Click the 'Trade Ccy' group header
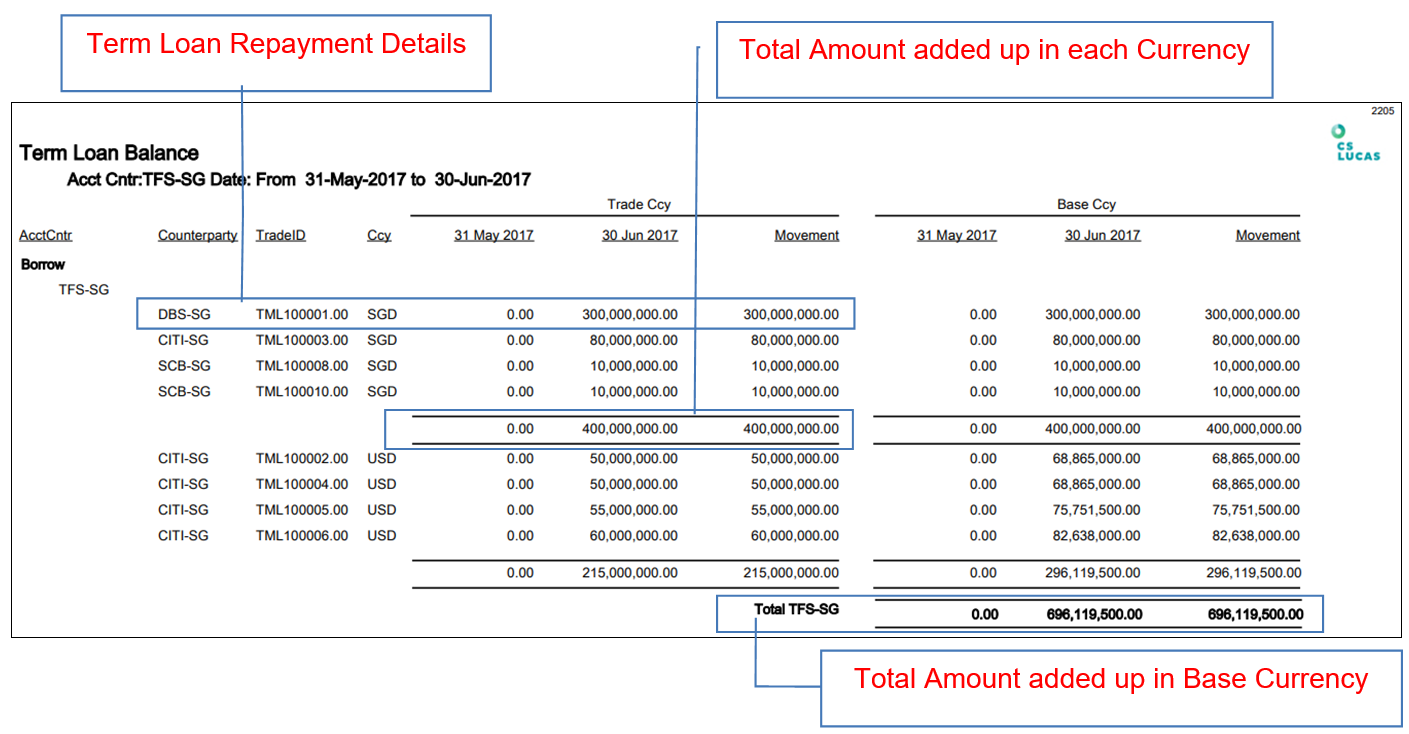1409x734 pixels. pyautogui.click(x=639, y=204)
